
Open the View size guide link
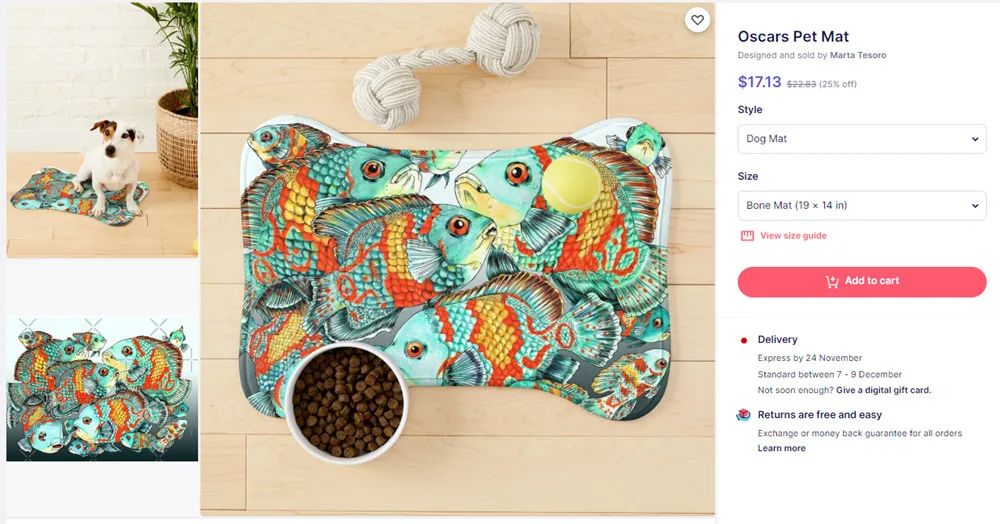point(793,236)
